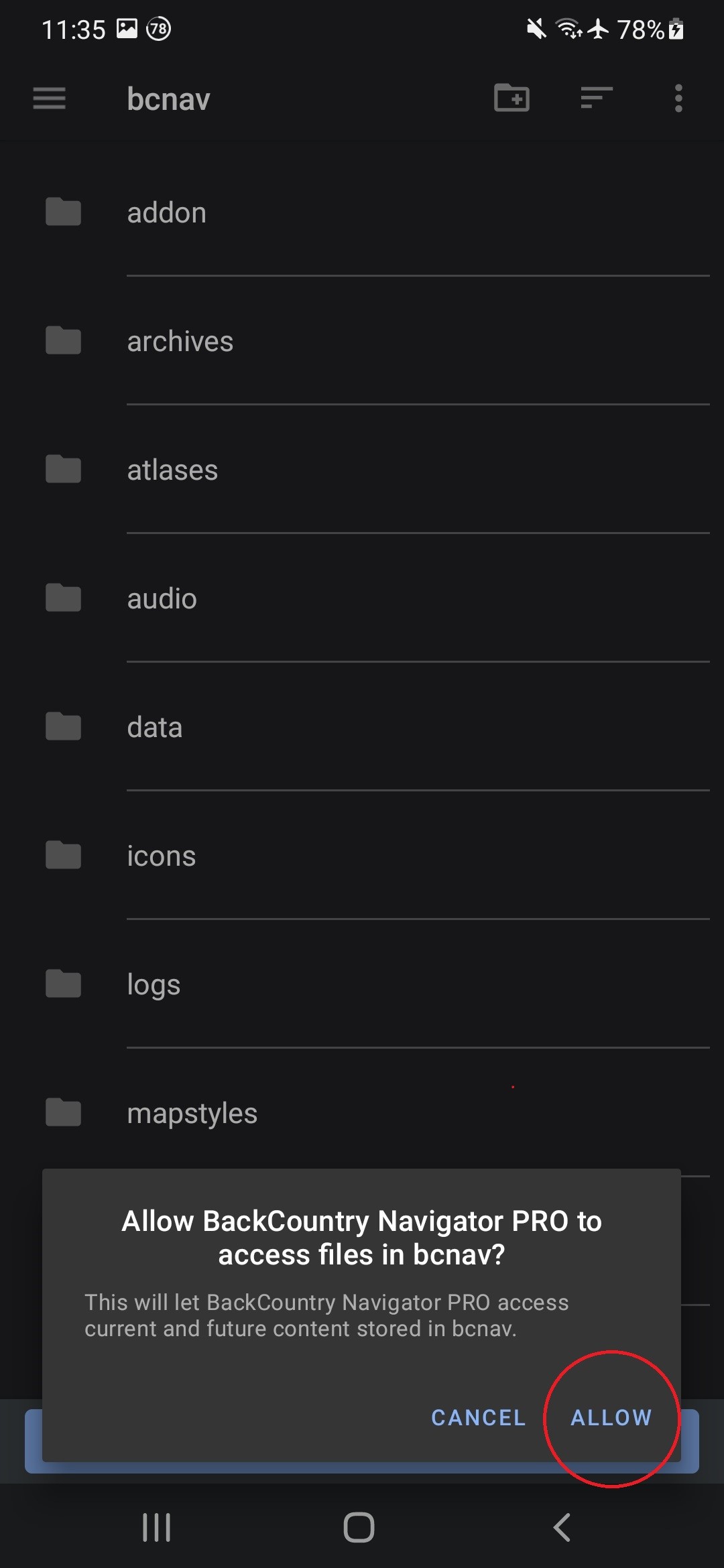The width and height of the screenshot is (724, 1568).
Task: Open the three-dot overflow menu
Action: [x=678, y=99]
